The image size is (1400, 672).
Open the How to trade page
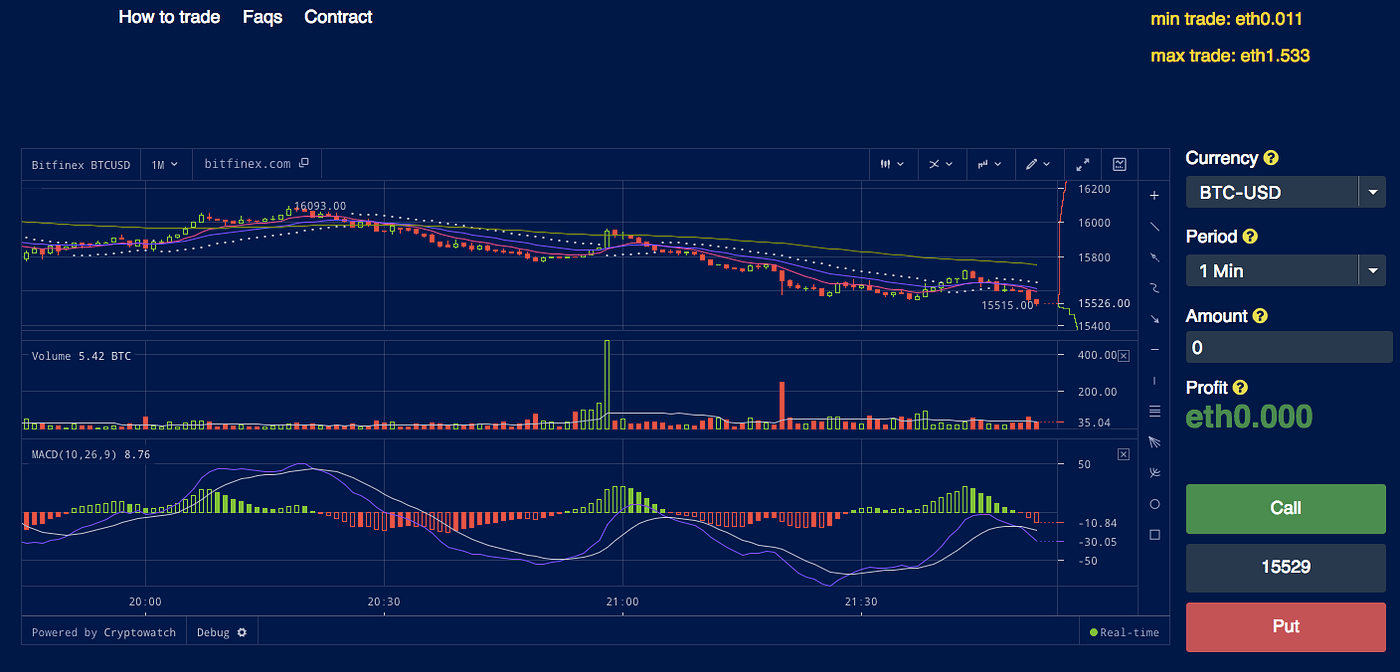click(x=169, y=17)
